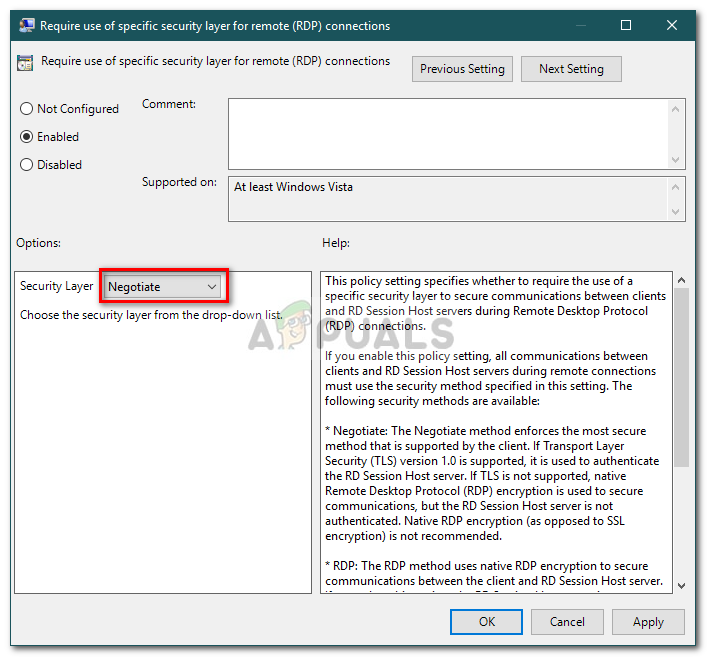Viewport: 707px width, 657px height.
Task: Click the title bar window icon
Action: click(27, 25)
